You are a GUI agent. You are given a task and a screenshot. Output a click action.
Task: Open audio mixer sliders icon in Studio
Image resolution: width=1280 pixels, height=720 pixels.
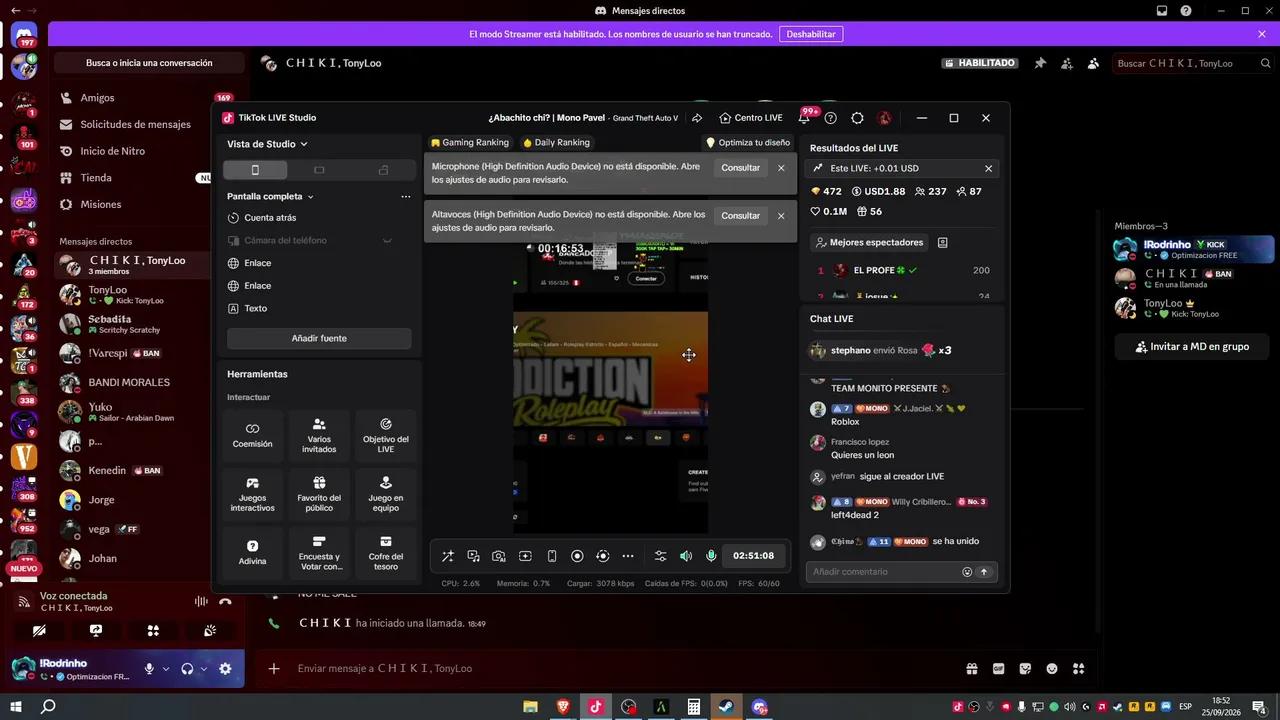[660, 556]
